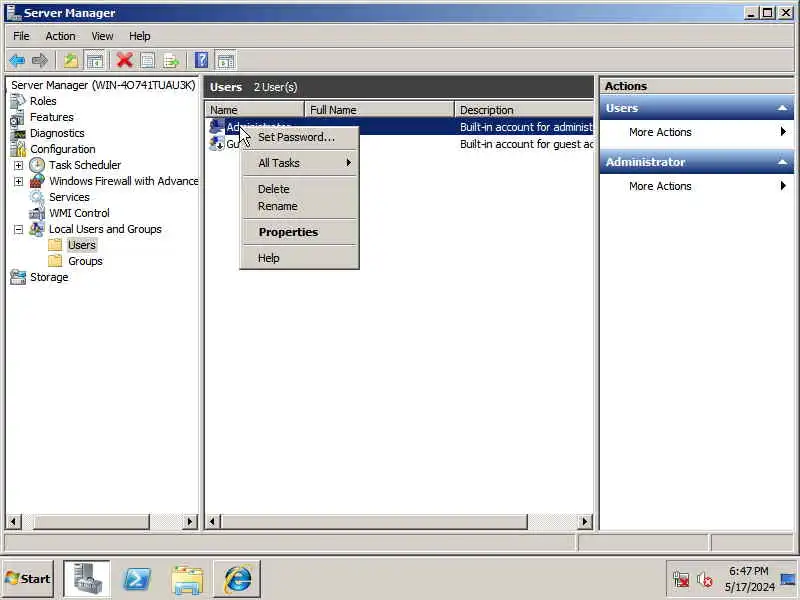
Task: Click the network status tray icon
Action: 681,580
